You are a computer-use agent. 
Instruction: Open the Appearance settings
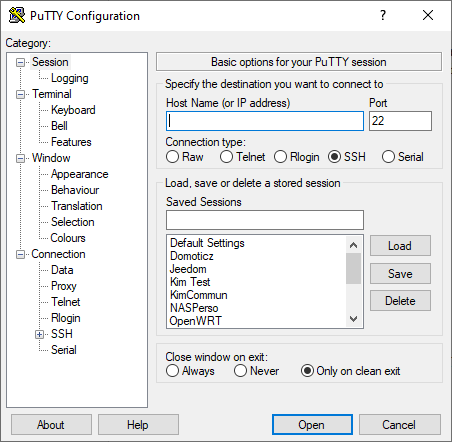click(80, 174)
